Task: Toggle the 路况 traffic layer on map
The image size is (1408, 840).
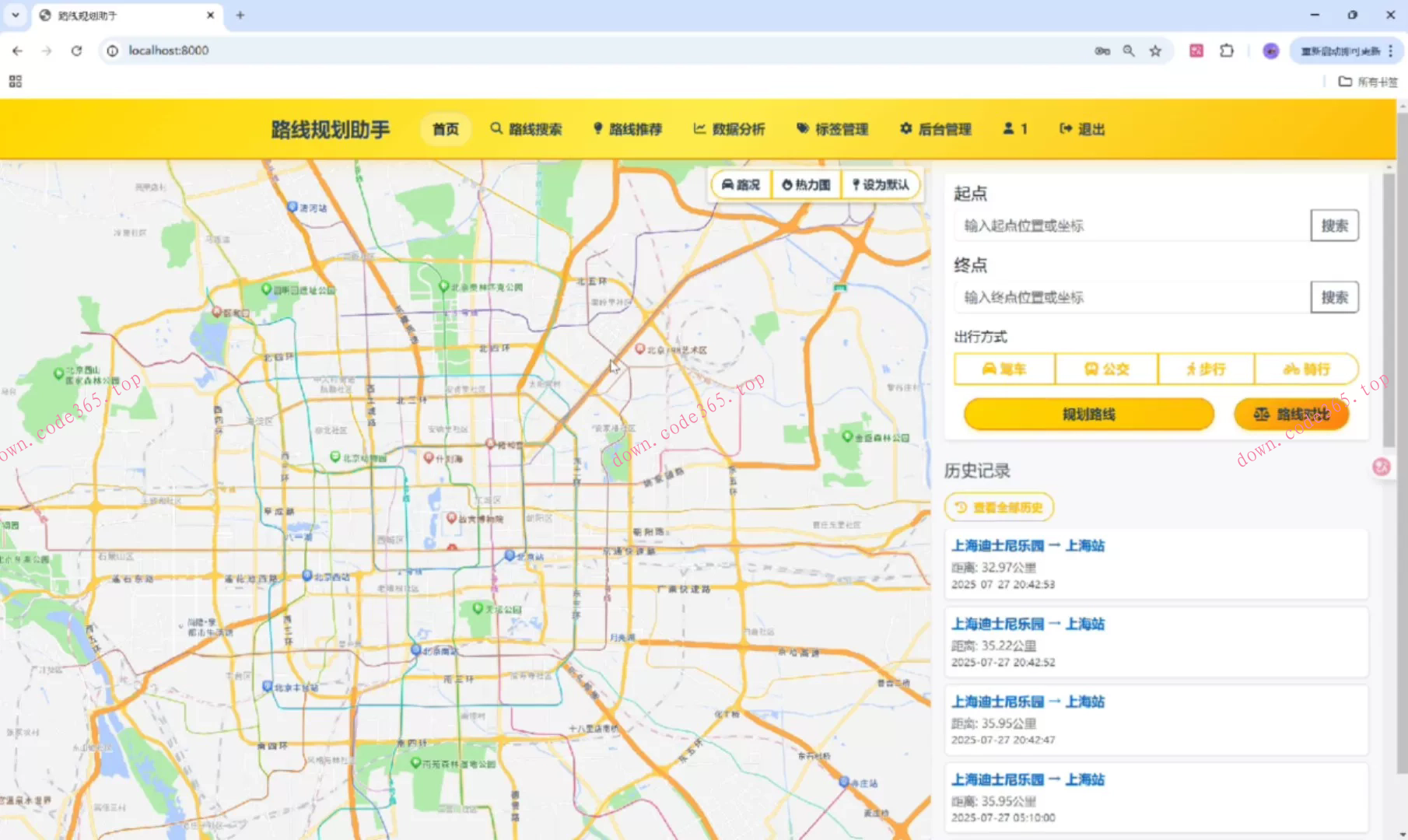Action: click(x=740, y=185)
